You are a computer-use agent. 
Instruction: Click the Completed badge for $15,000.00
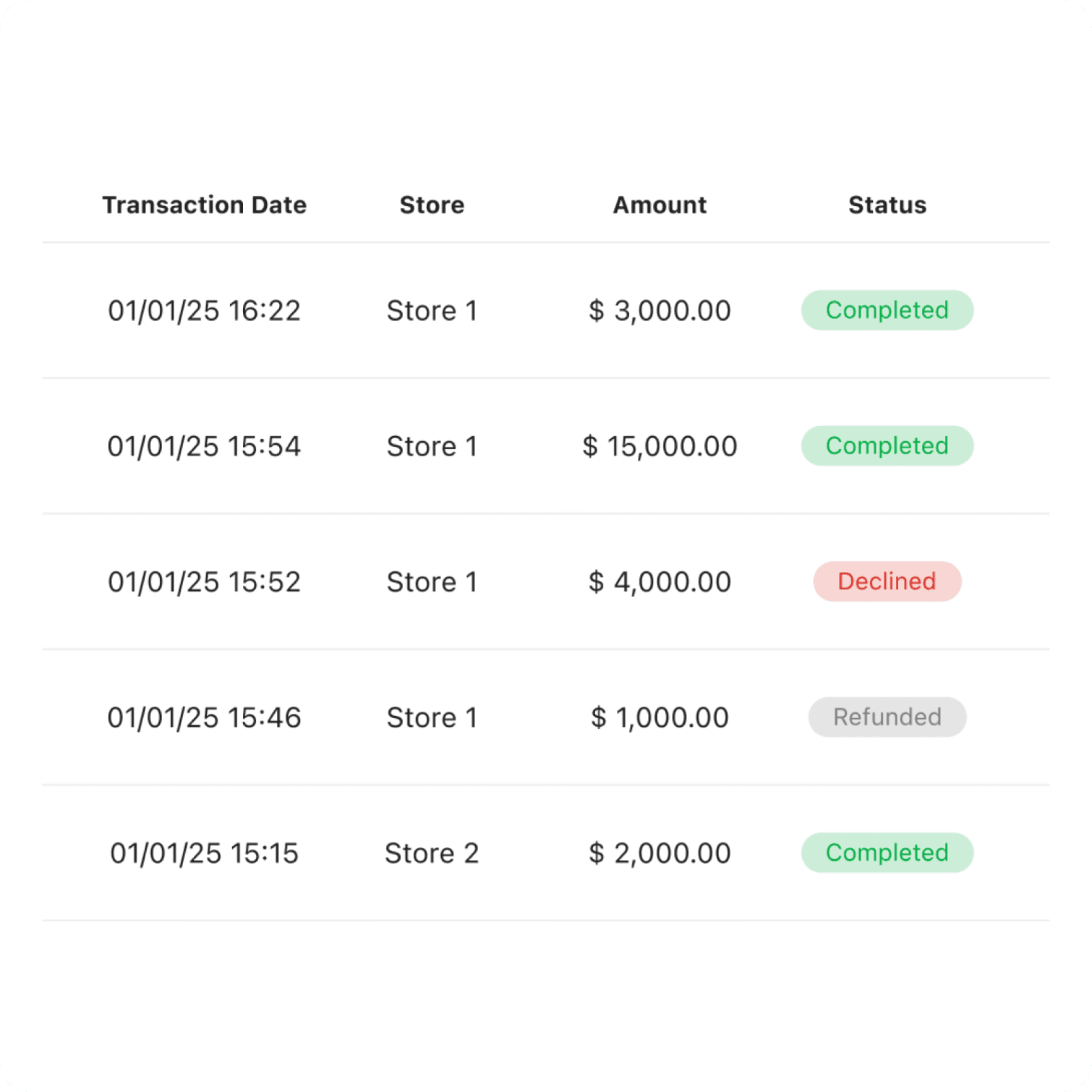(x=887, y=445)
